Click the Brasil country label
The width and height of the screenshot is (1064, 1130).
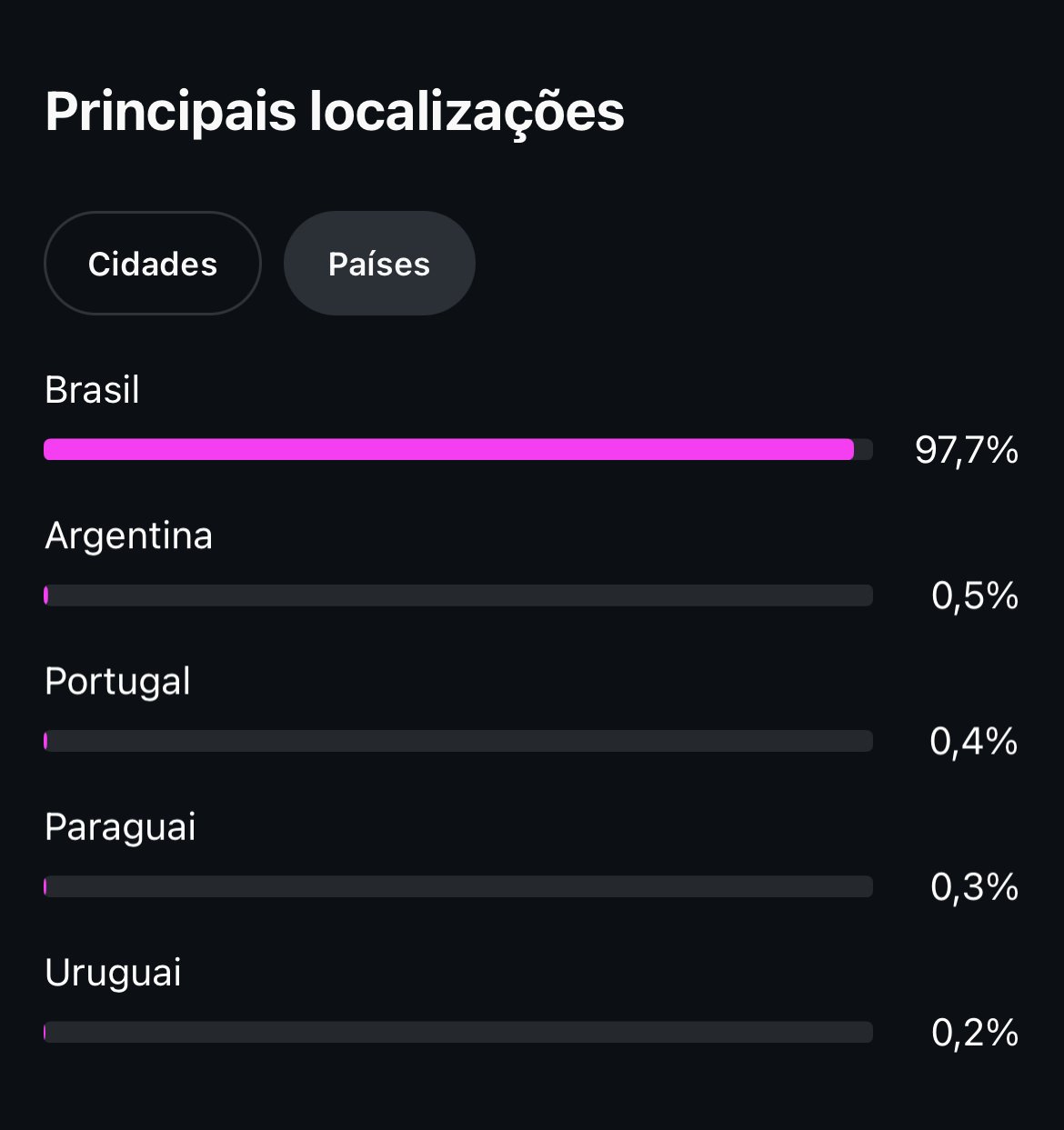[92, 390]
